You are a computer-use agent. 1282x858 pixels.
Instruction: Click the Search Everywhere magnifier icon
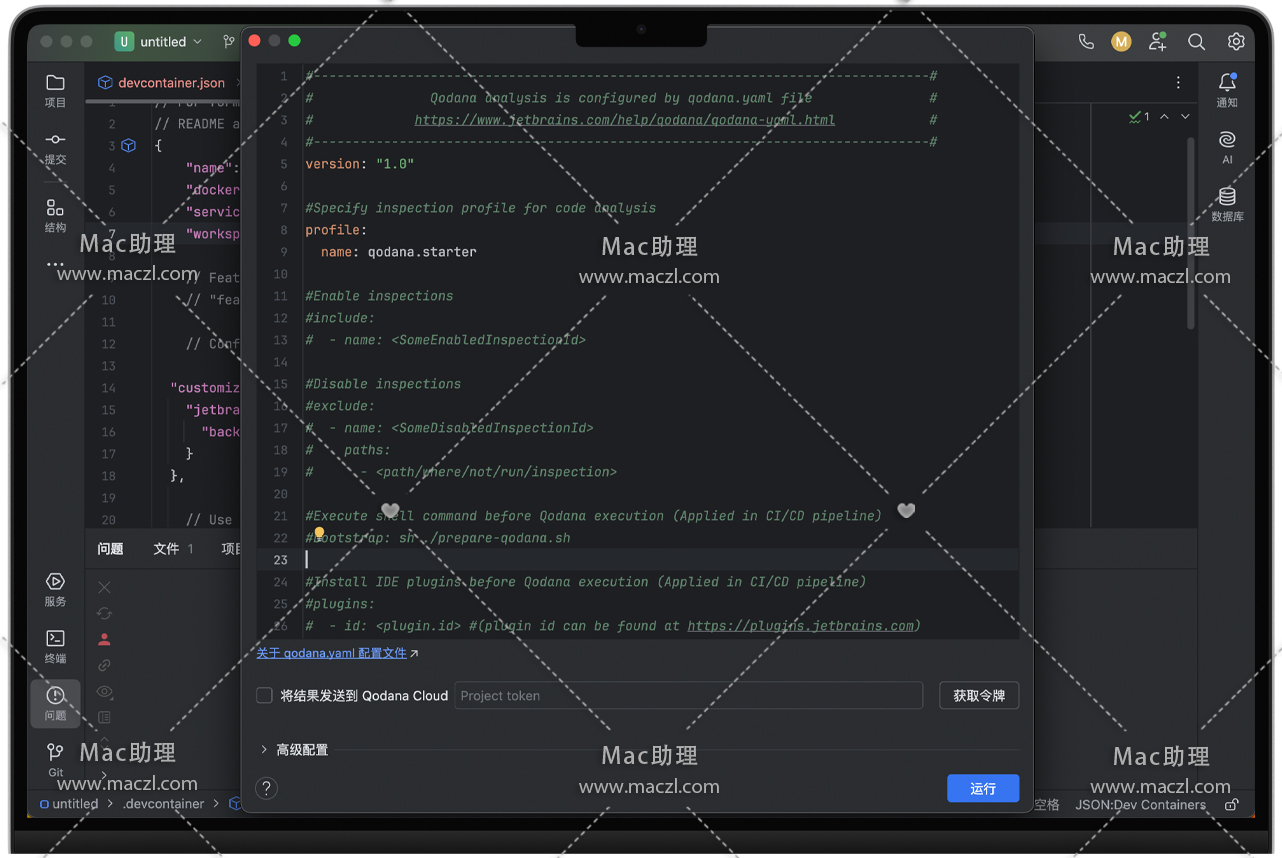pos(1196,42)
